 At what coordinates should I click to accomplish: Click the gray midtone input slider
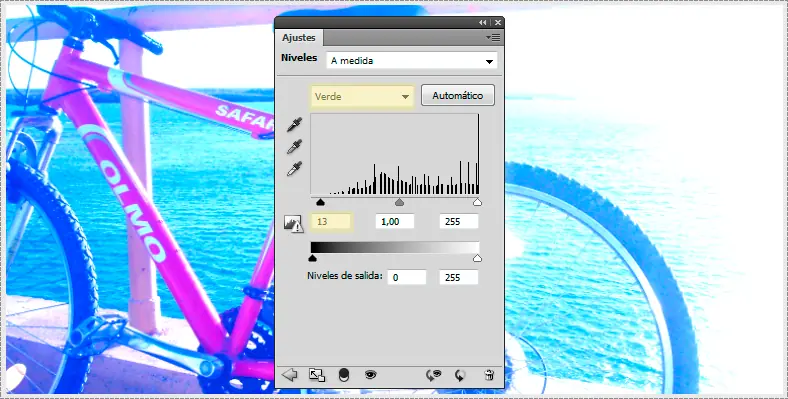pos(400,202)
